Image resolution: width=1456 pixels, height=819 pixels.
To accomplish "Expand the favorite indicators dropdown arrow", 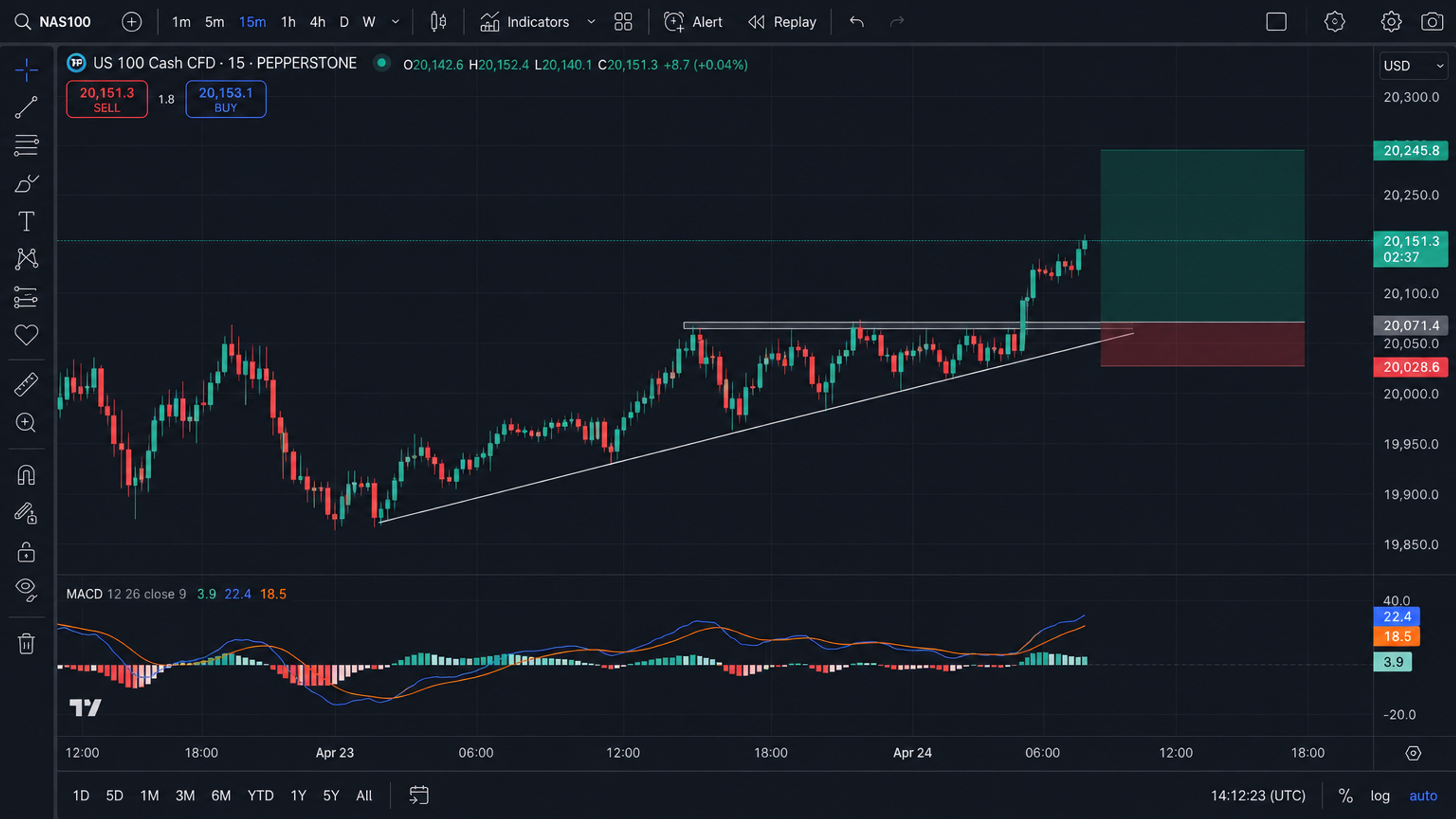I will pyautogui.click(x=591, y=22).
